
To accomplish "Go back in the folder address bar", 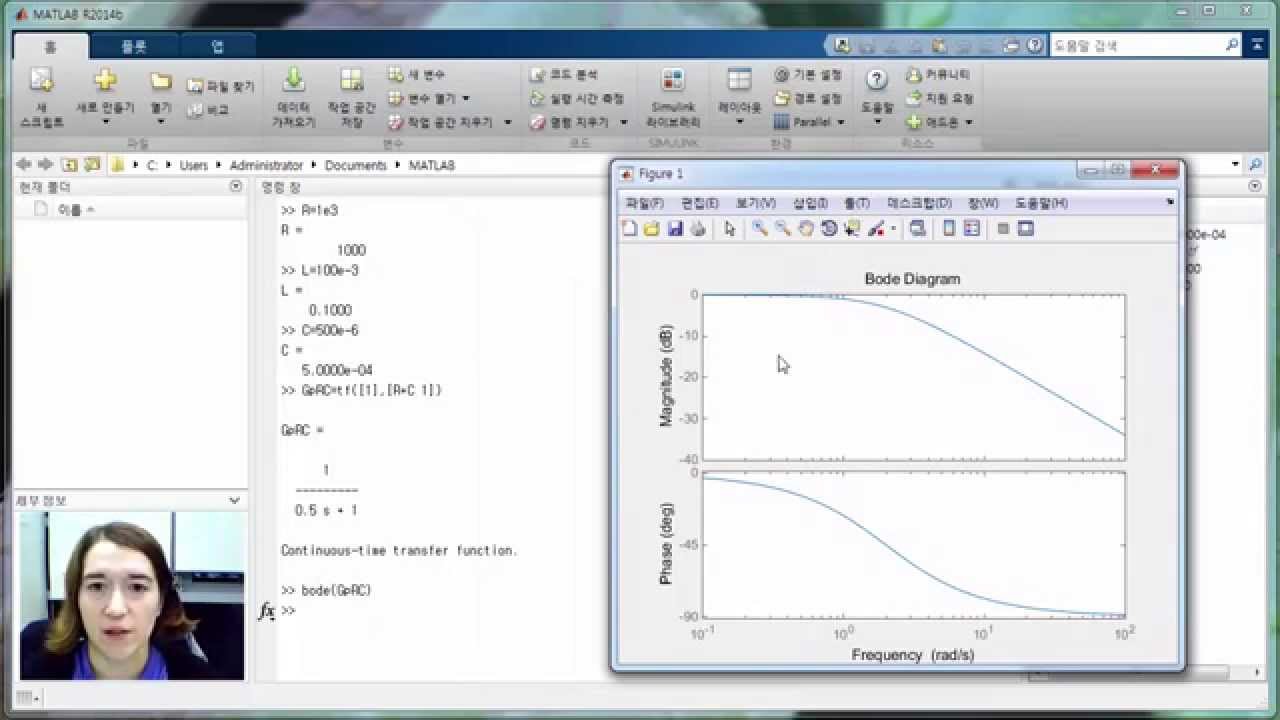I will click(24, 165).
